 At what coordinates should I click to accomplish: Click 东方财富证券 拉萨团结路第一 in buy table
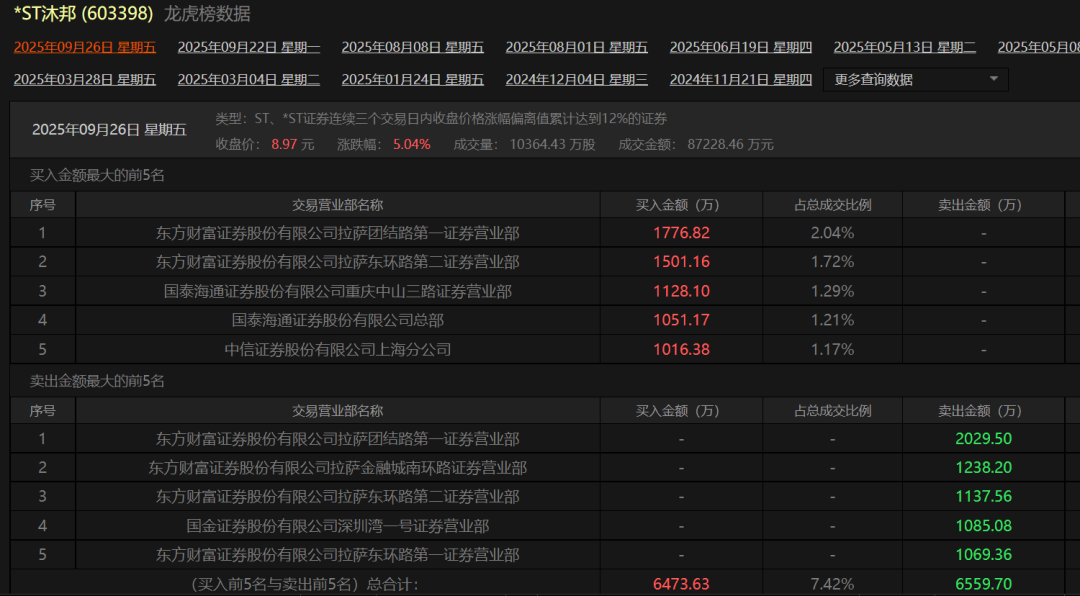338,233
